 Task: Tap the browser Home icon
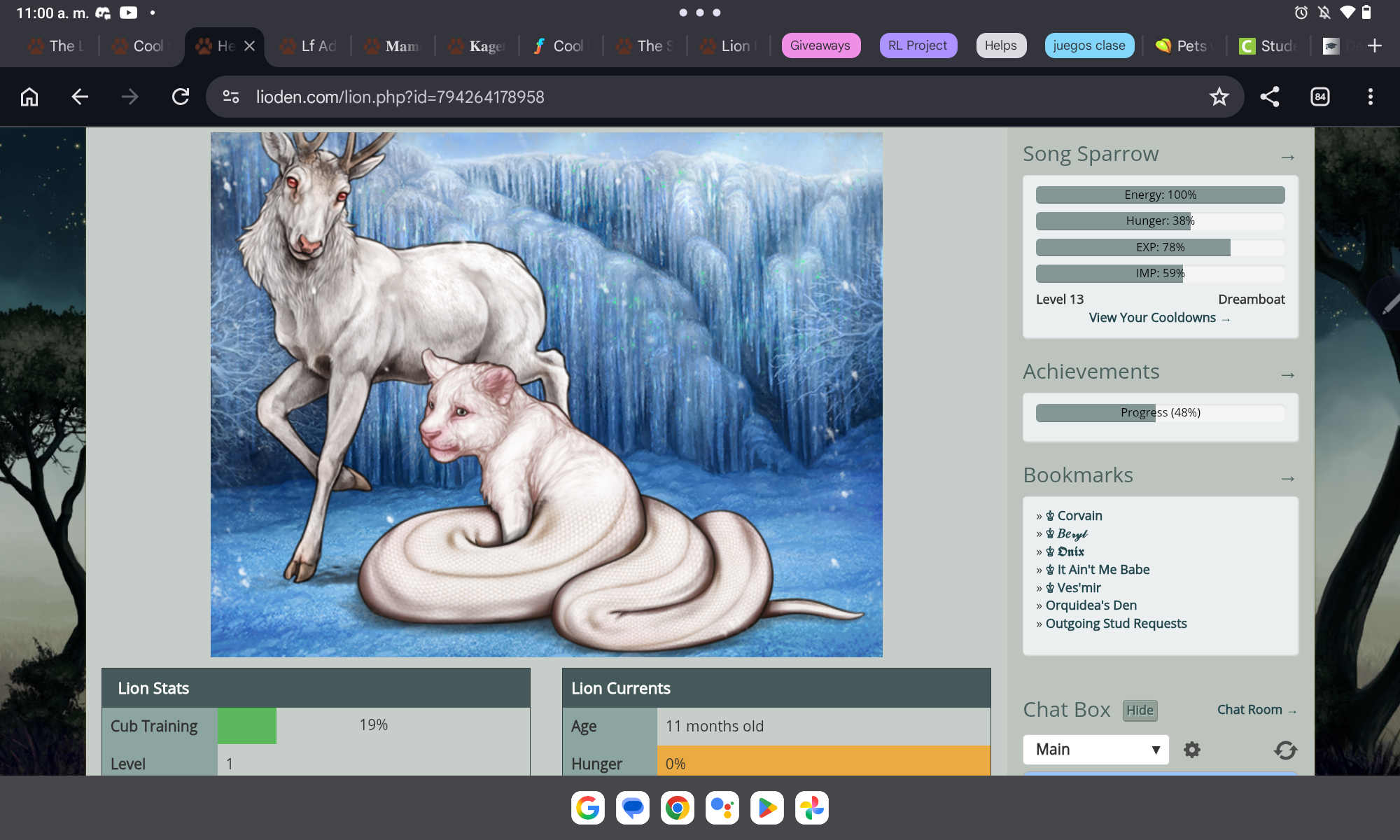tap(29, 97)
